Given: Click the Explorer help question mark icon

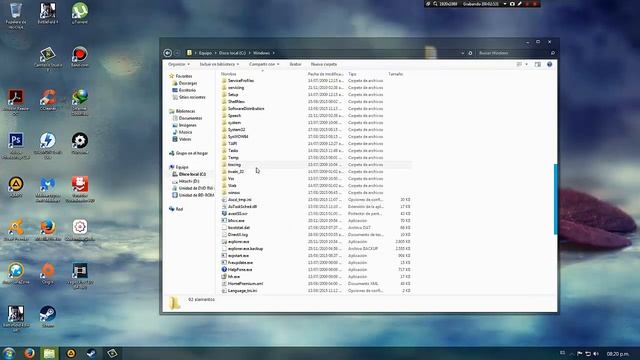Looking at the screenshot, I should (x=549, y=64).
